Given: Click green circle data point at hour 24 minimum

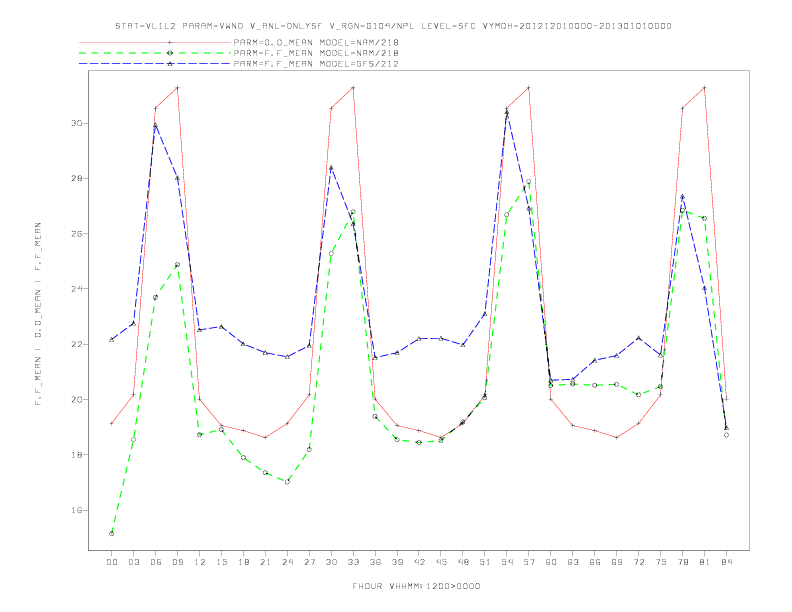Looking at the screenshot, I should click(x=287, y=482).
